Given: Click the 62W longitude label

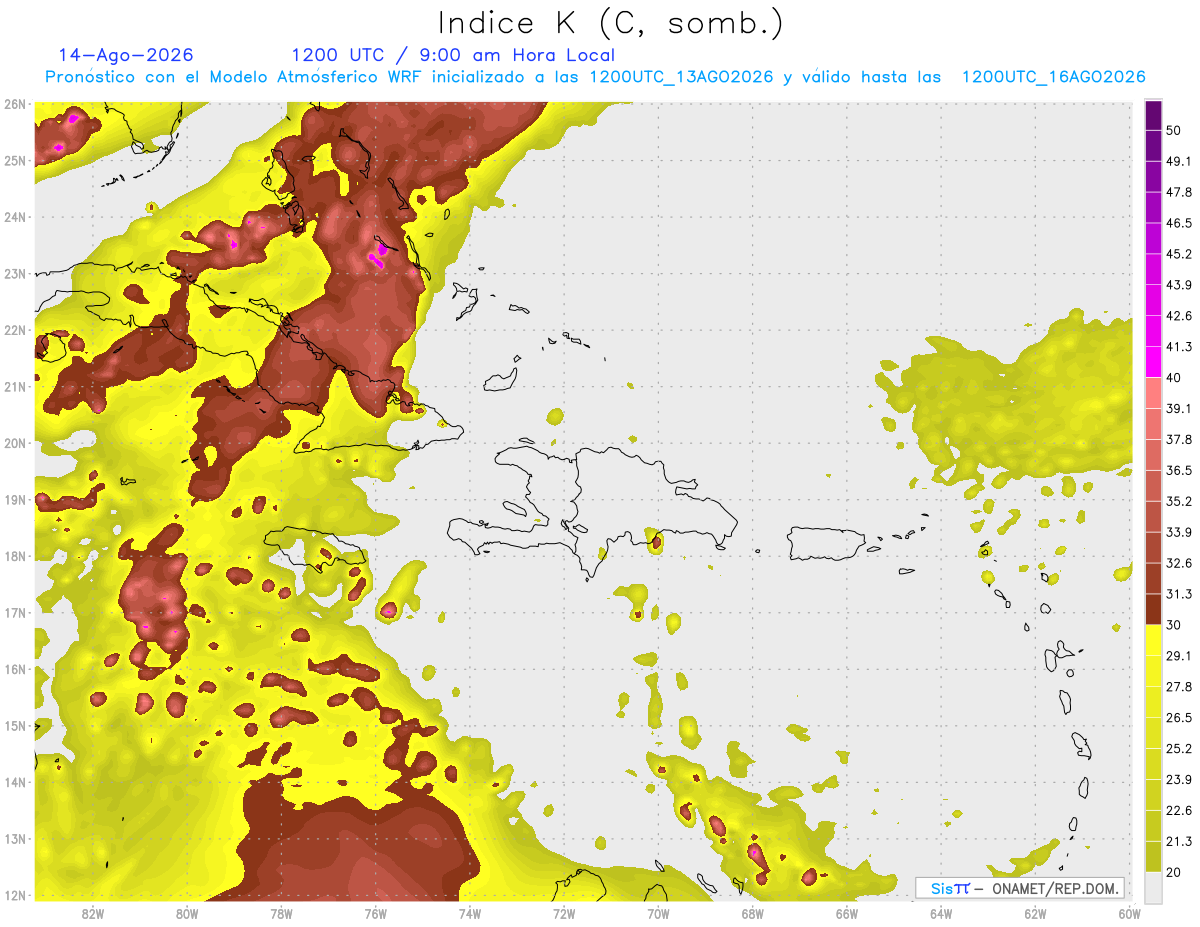Looking at the screenshot, I should (1035, 912).
